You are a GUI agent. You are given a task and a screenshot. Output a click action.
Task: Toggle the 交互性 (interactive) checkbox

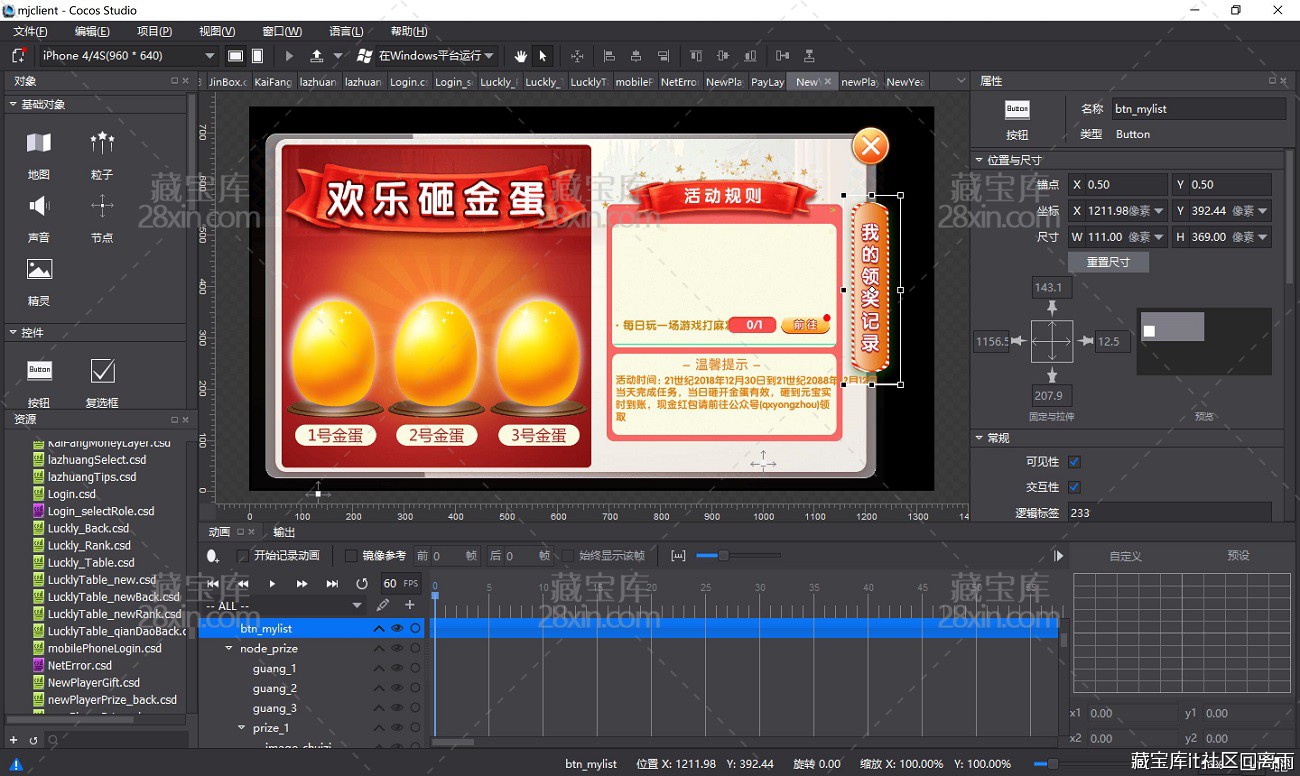pos(1074,487)
